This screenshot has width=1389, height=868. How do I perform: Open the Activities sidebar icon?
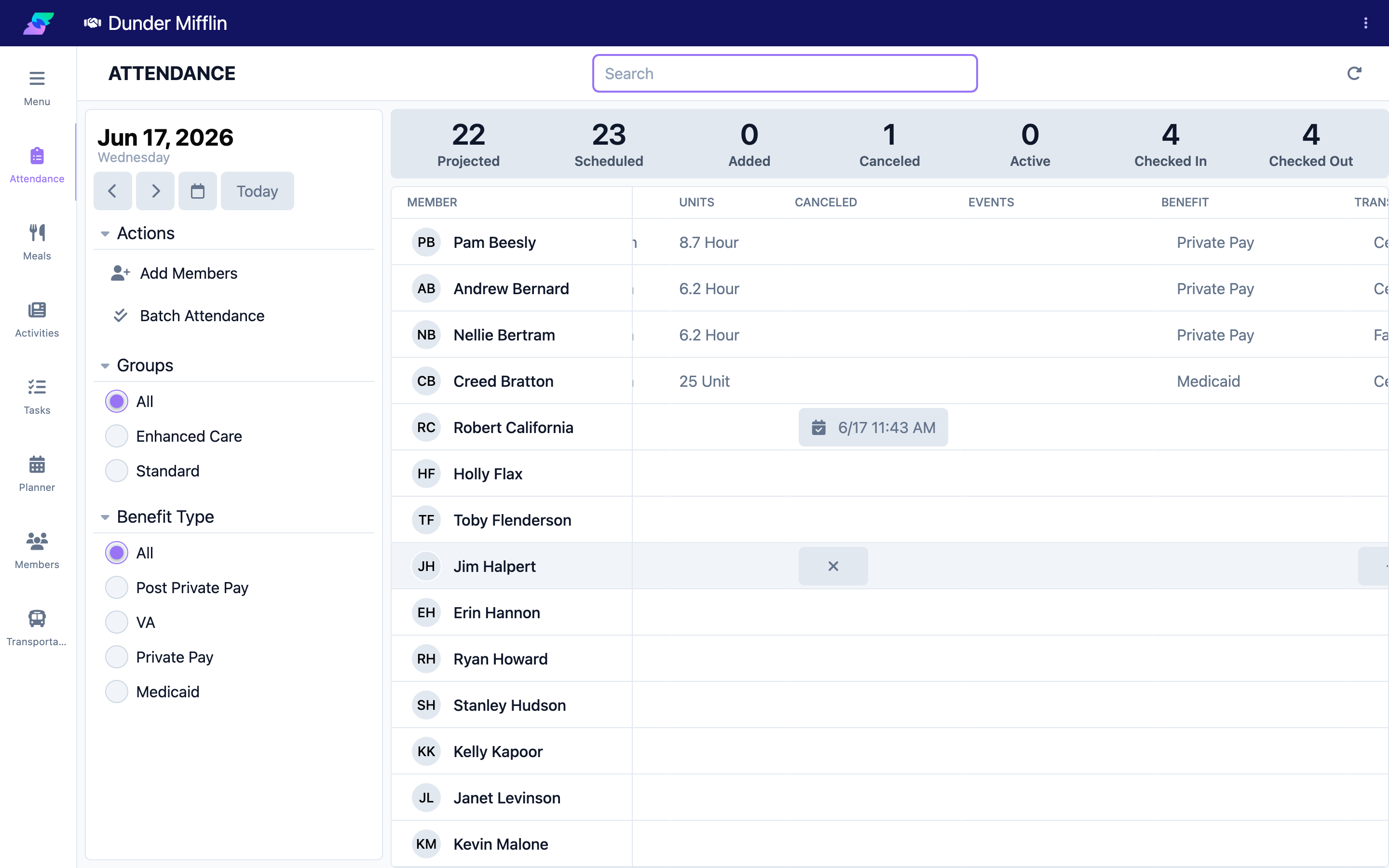(37, 310)
